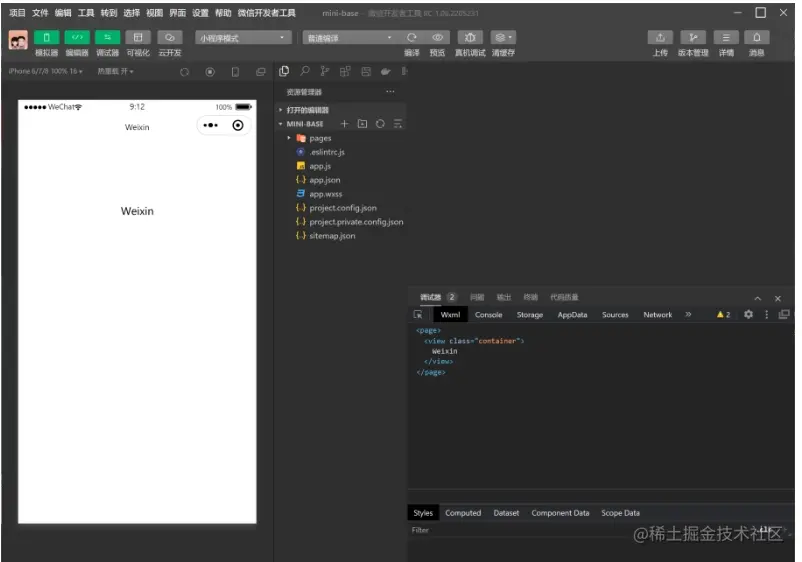The width and height of the screenshot is (802, 562).
Task: Click the warnings count indicator
Action: click(723, 315)
